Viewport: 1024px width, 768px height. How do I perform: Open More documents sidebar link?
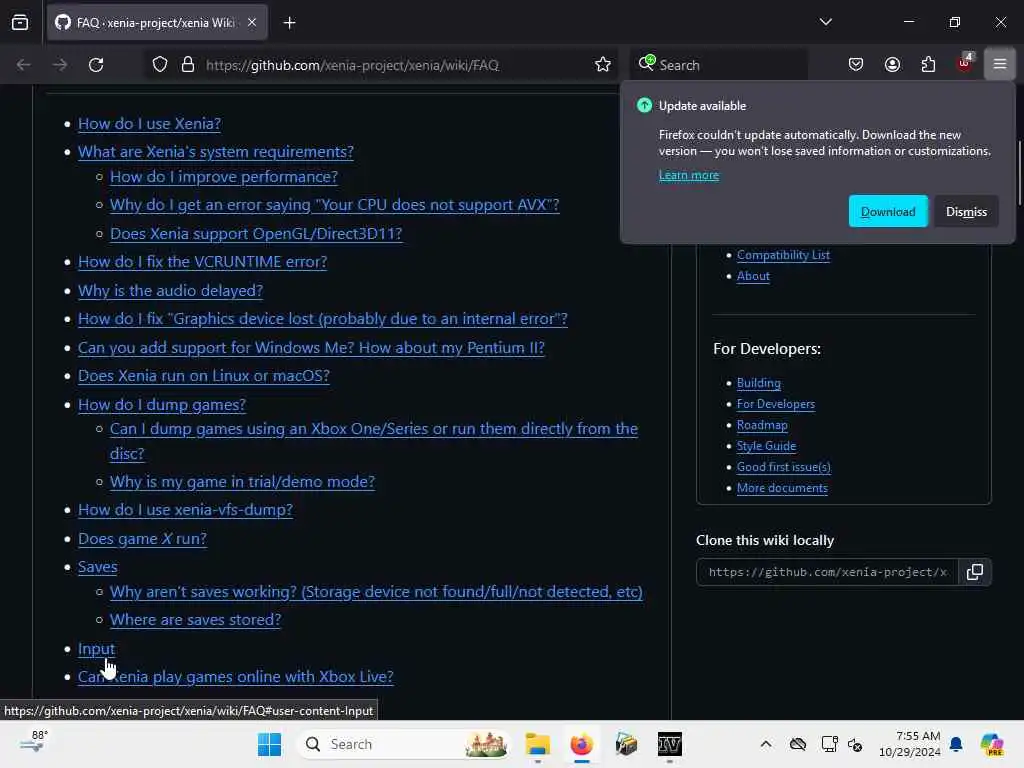coord(782,487)
